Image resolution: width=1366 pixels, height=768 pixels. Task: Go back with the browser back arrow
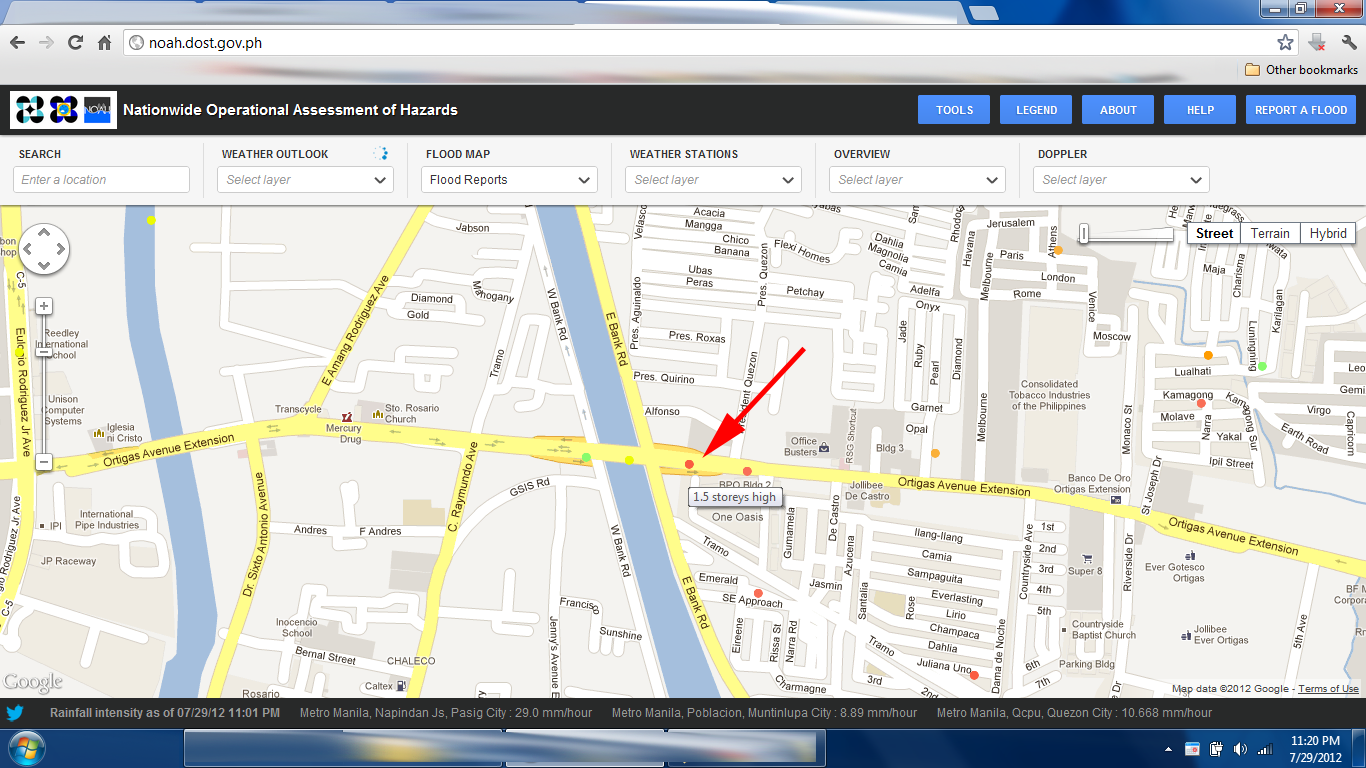click(x=17, y=43)
